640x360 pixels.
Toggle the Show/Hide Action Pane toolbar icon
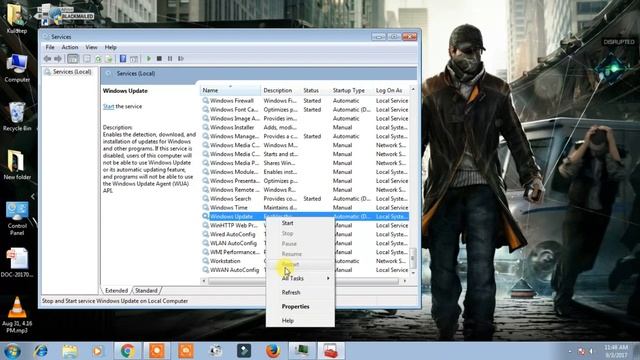(x=133, y=59)
